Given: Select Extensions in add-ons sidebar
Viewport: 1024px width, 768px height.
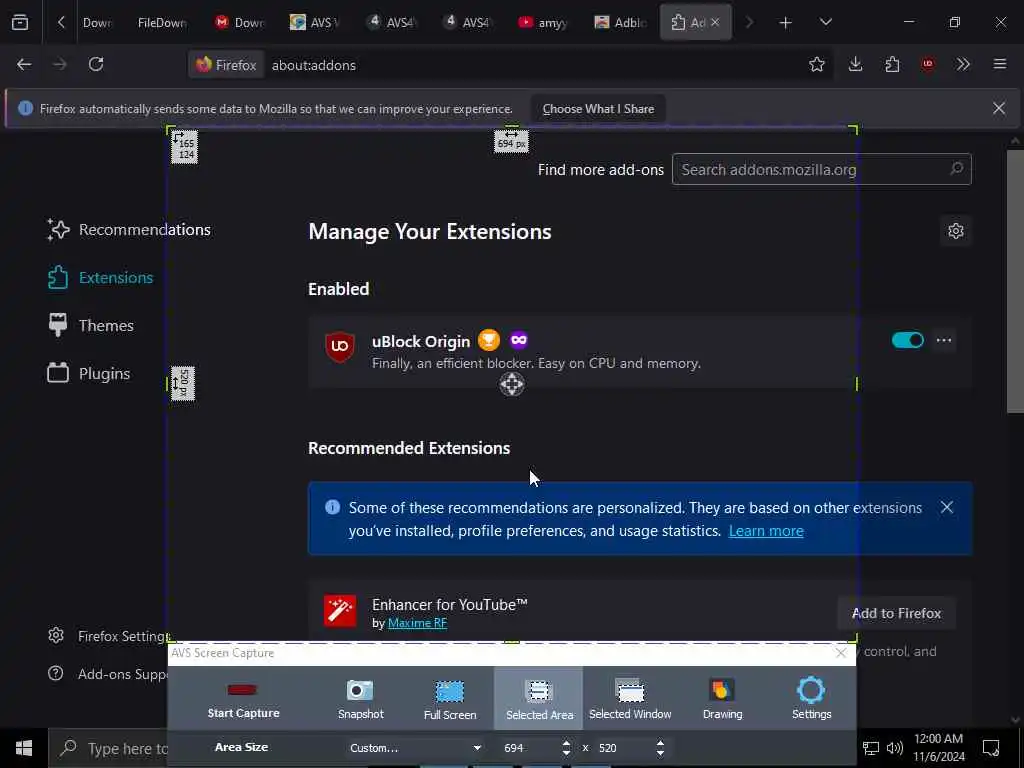Looking at the screenshot, I should tap(100, 278).
